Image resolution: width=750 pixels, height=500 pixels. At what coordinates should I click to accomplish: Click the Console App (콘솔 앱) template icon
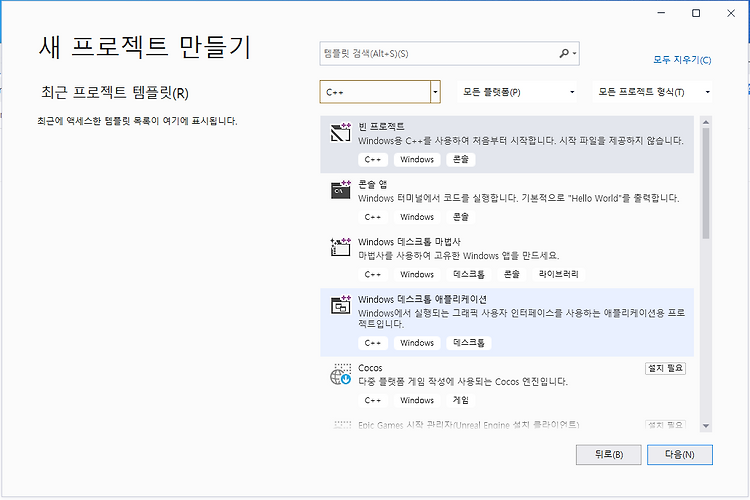pos(341,190)
